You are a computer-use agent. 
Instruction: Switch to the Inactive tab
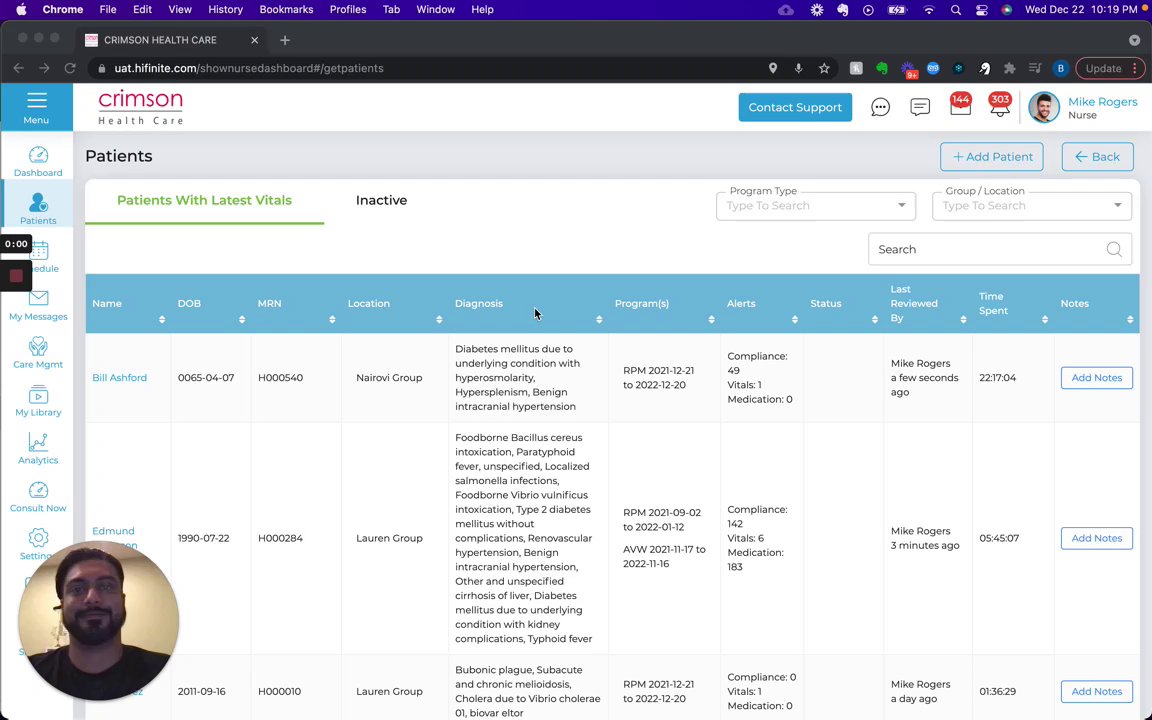(381, 200)
